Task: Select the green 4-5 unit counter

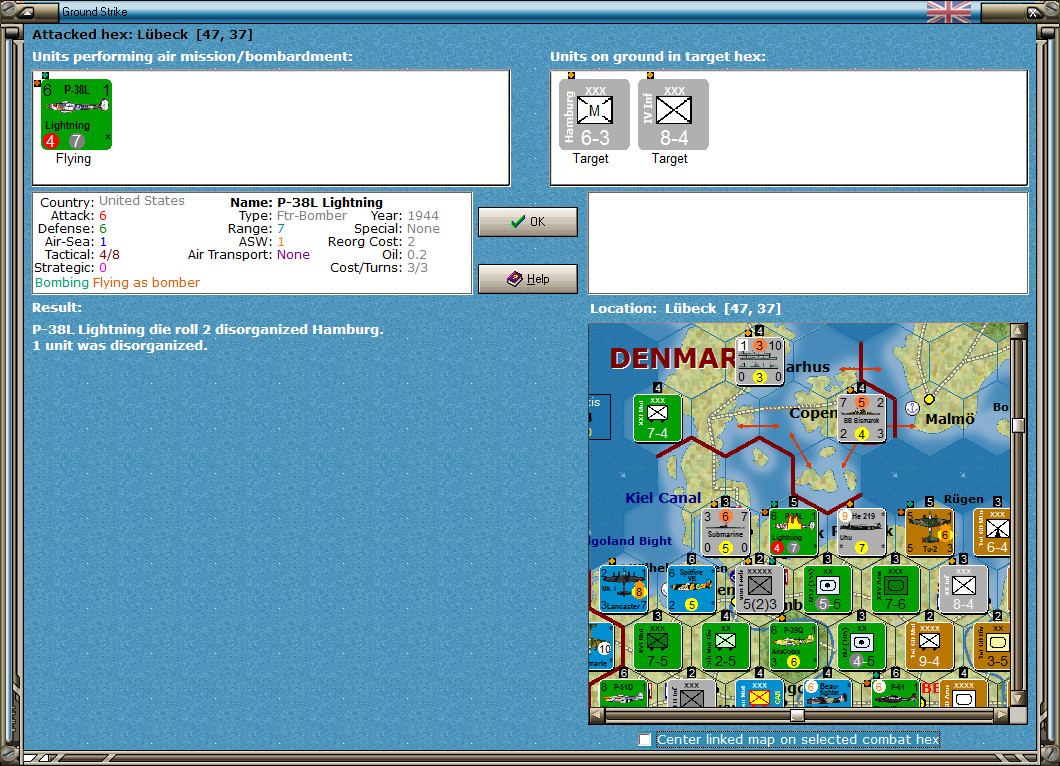Action: pos(861,646)
